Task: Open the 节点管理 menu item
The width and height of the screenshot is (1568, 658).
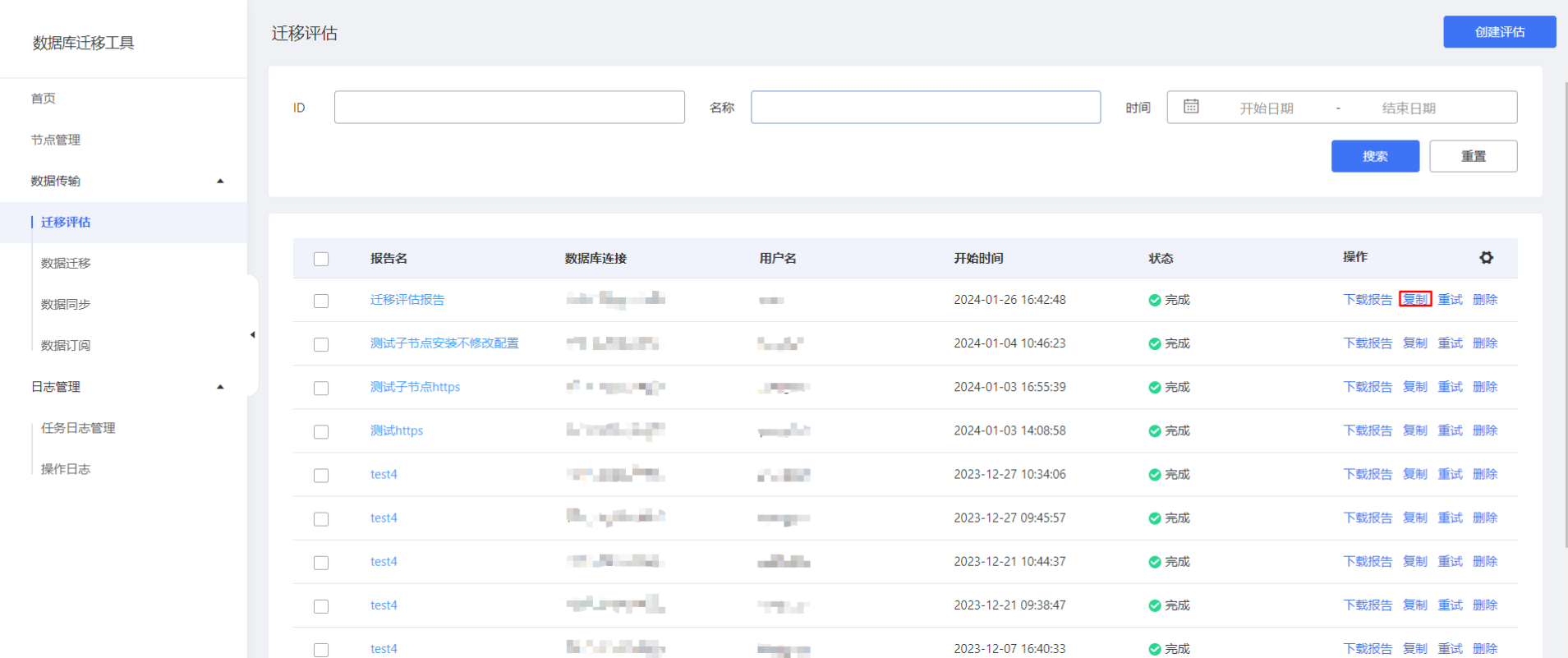Action: tap(56, 140)
